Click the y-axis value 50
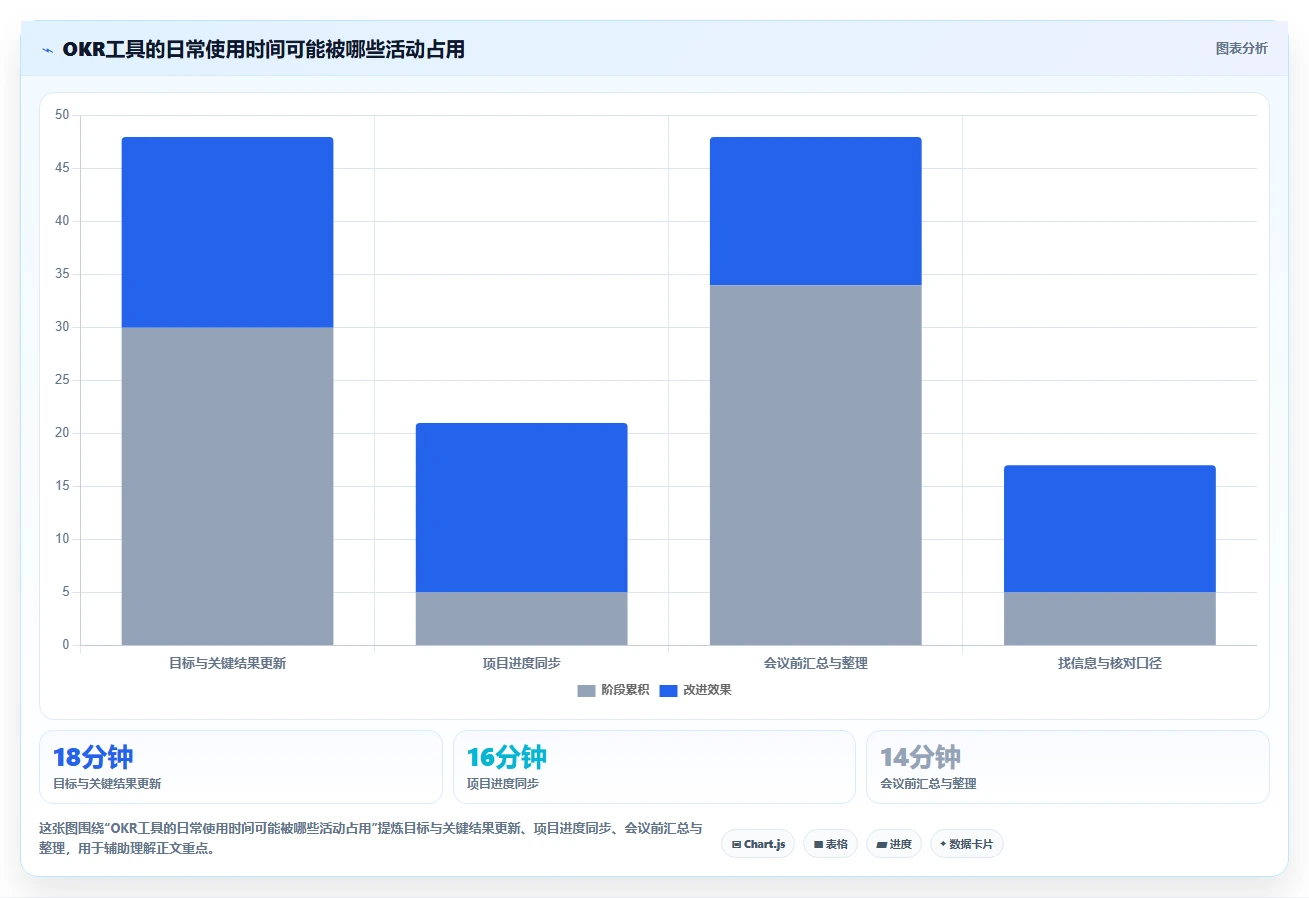The width and height of the screenshot is (1309, 898). [62, 115]
